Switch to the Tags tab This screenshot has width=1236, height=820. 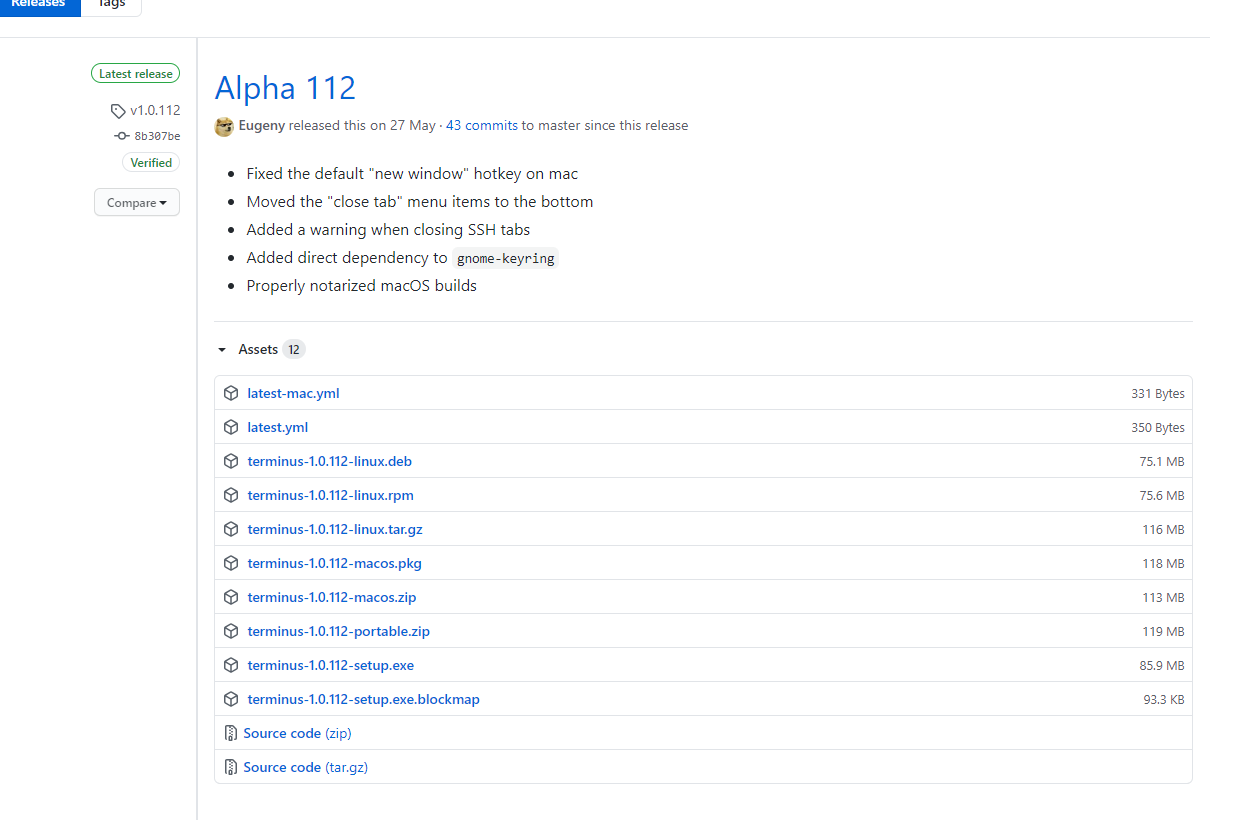click(x=110, y=4)
